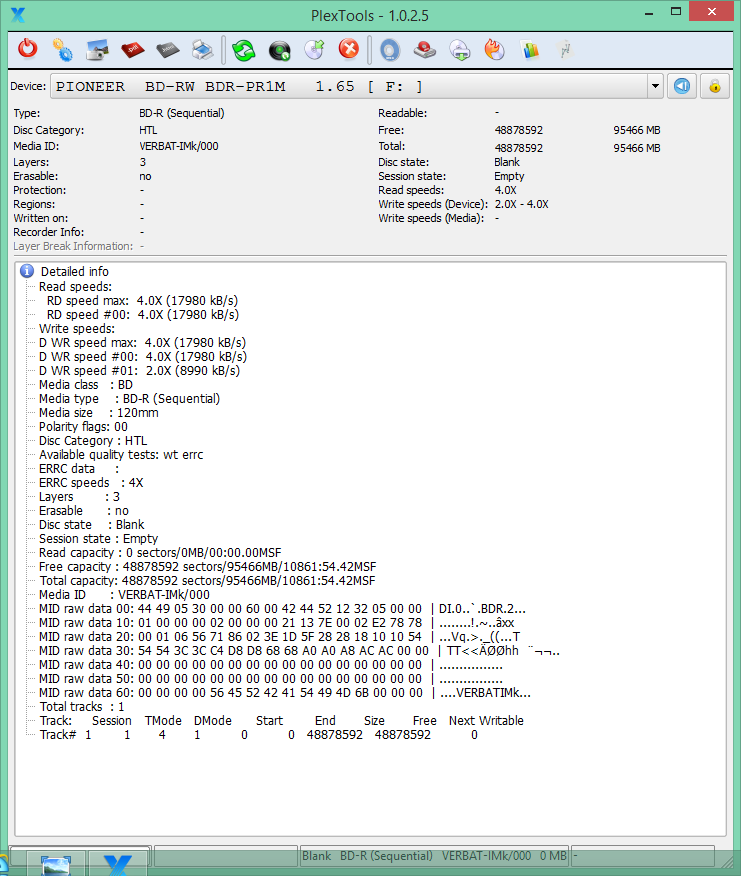Select the MID raw data 30 row
The width and height of the screenshot is (741, 876).
click(299, 650)
